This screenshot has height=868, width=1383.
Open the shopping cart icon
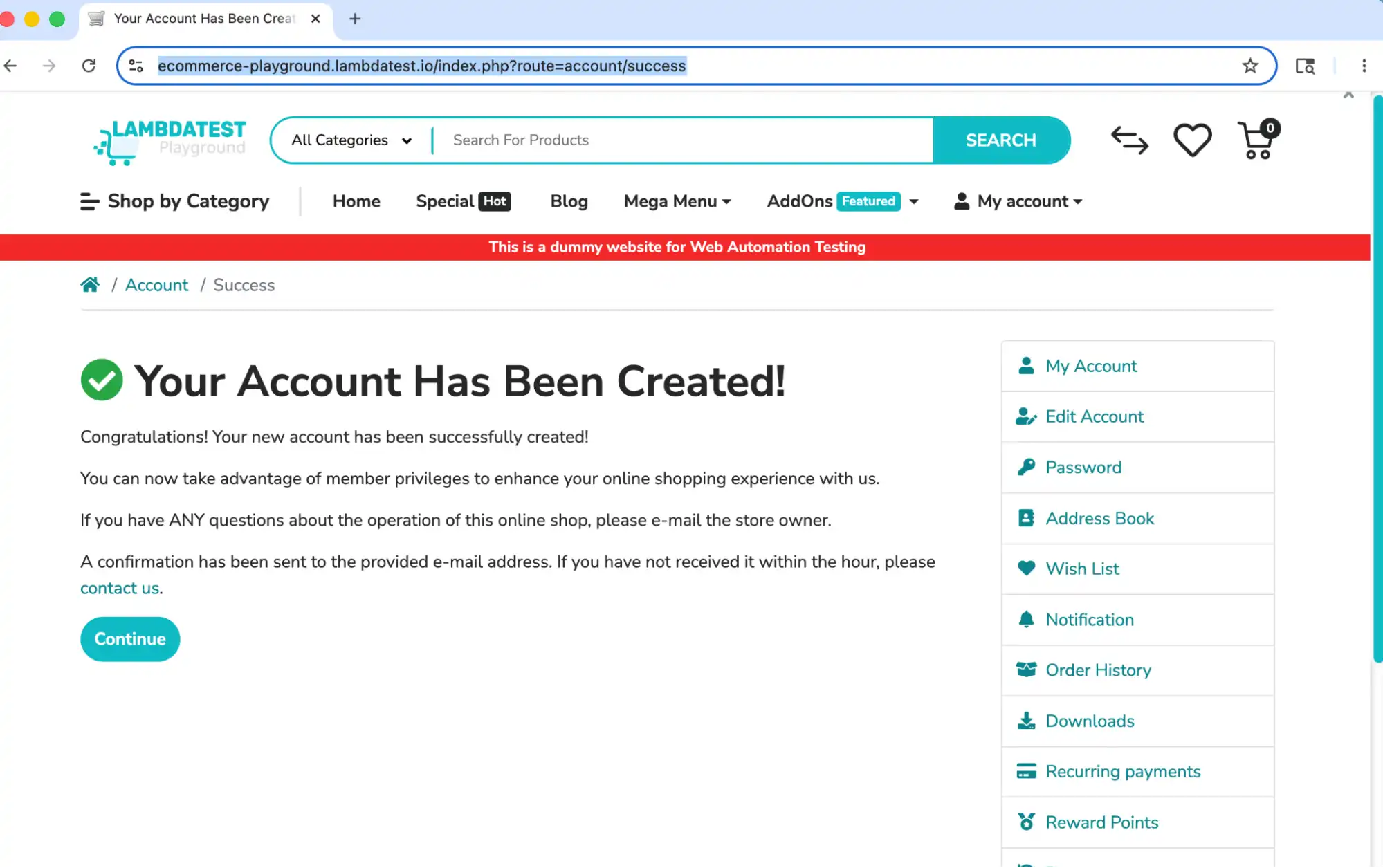point(1257,140)
